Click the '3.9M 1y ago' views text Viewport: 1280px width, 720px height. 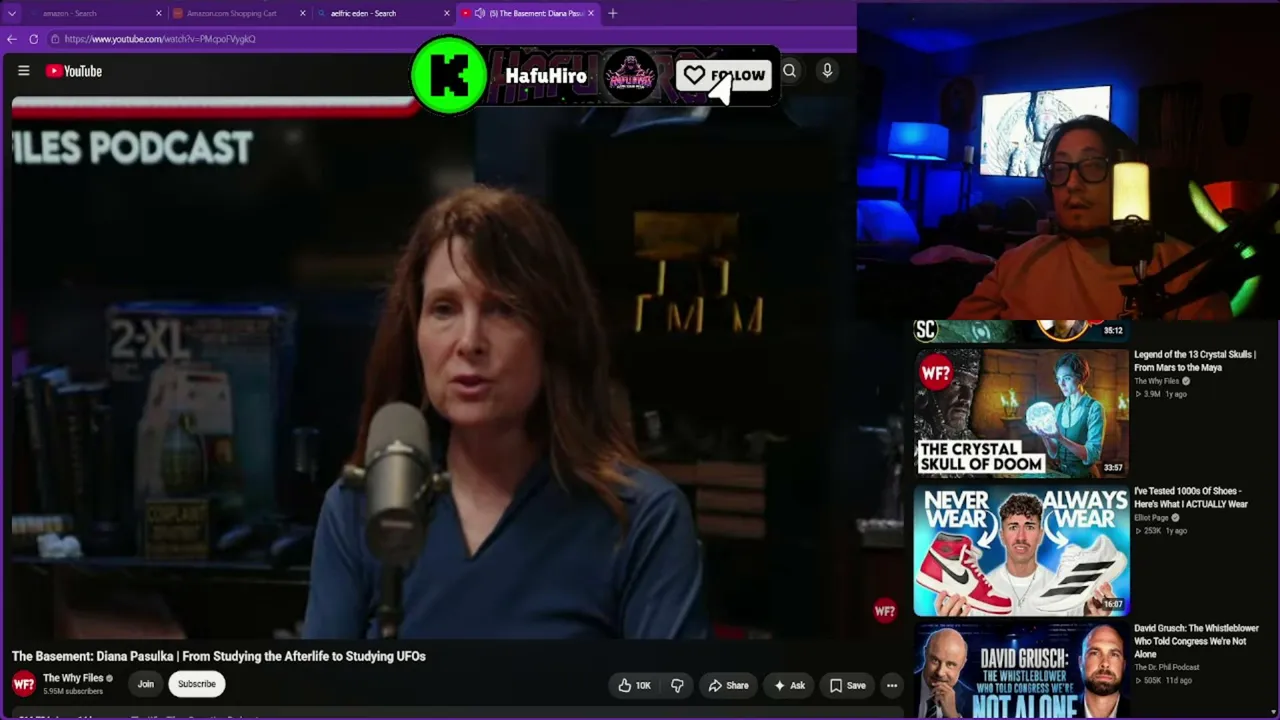point(1162,394)
